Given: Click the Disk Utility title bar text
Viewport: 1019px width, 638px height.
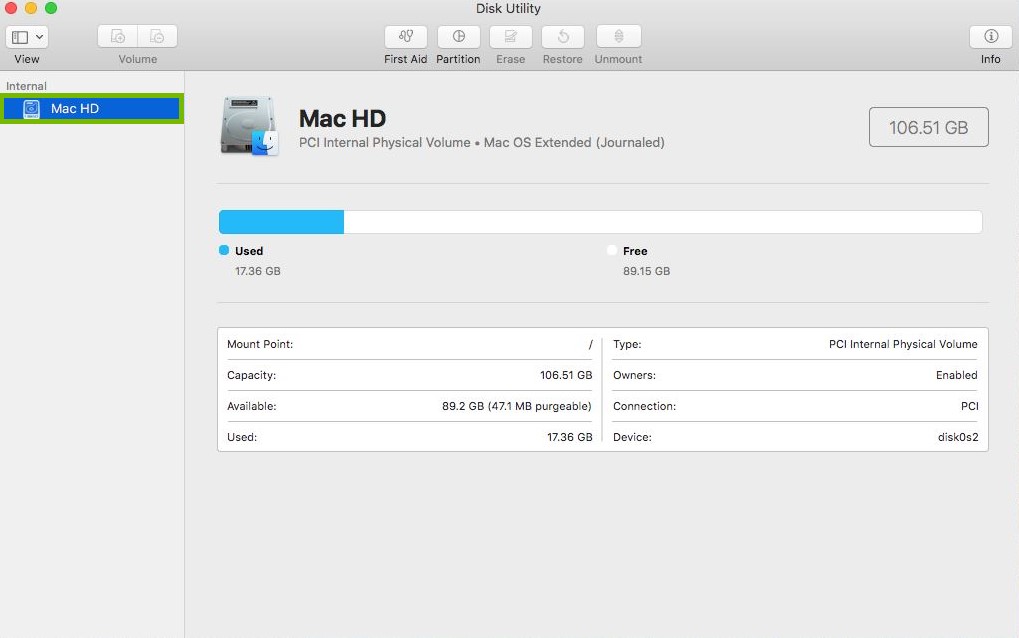Looking at the screenshot, I should click(507, 9).
